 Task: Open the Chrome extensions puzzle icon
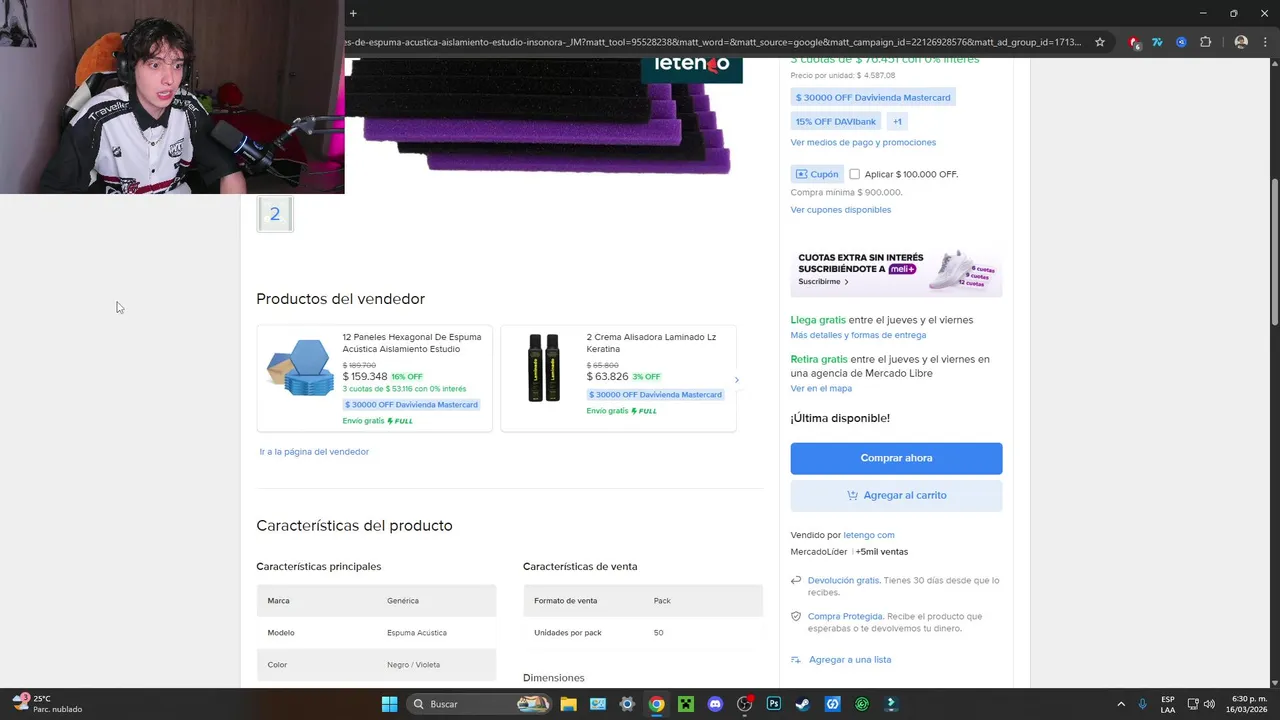[1205, 42]
